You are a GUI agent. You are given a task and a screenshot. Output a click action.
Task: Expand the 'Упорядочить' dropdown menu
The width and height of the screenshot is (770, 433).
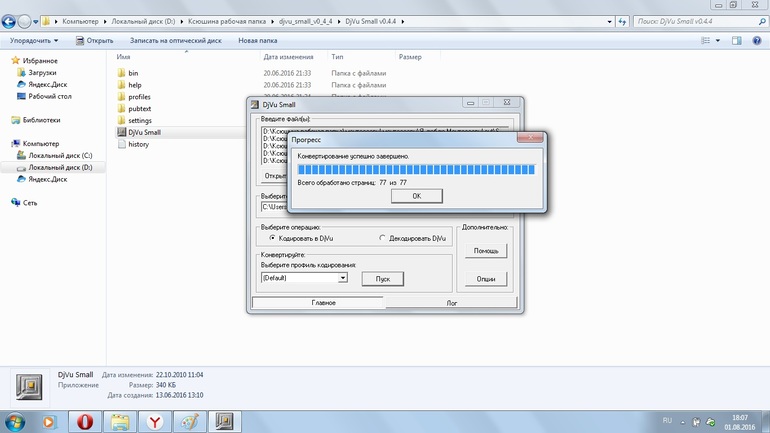(x=34, y=41)
